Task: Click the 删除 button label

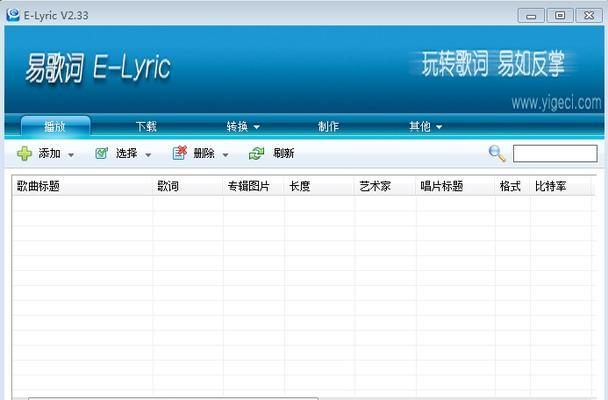Action: (x=204, y=153)
